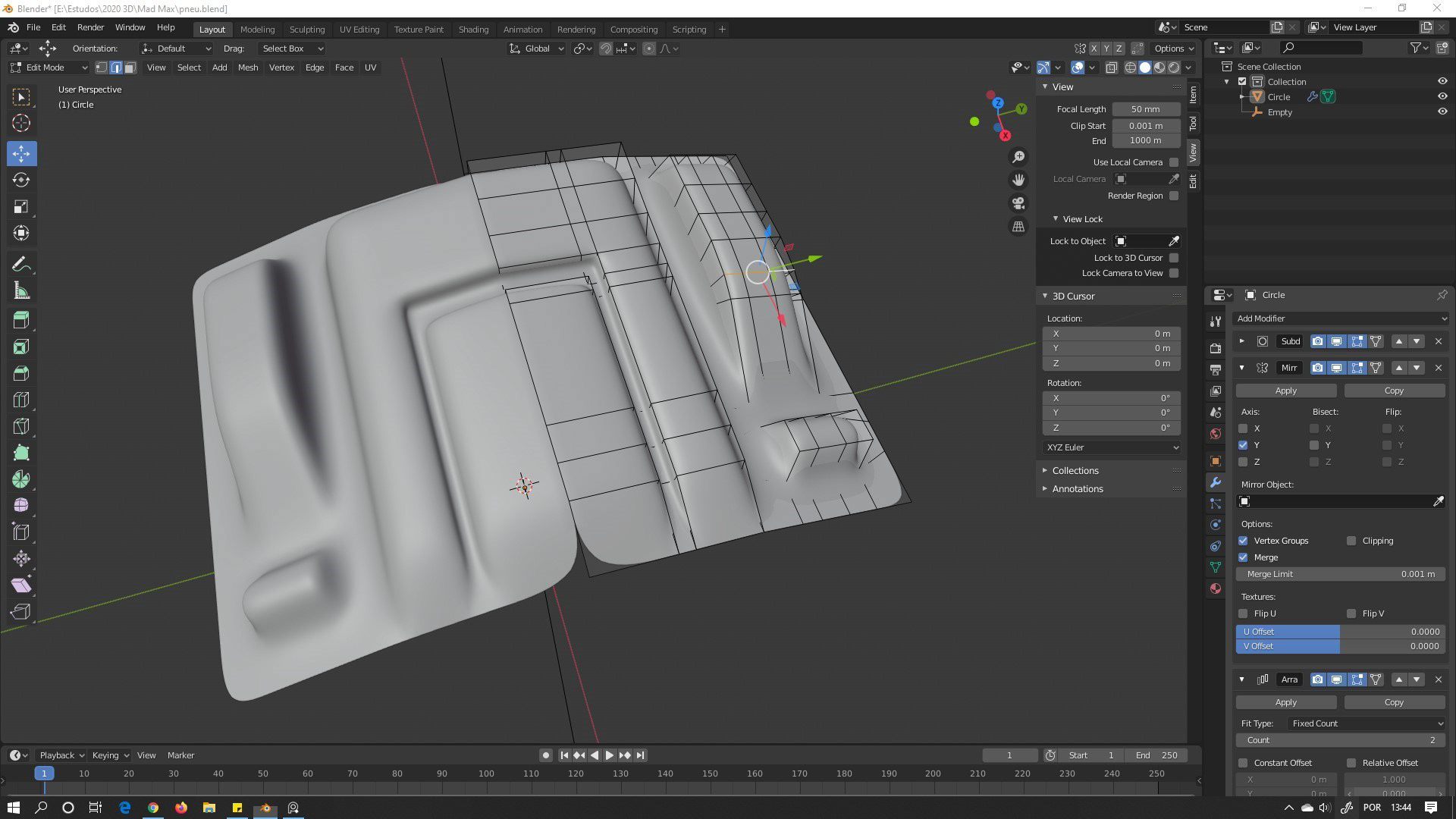
Task: Open Modifier properties wrench tab
Action: (x=1216, y=482)
